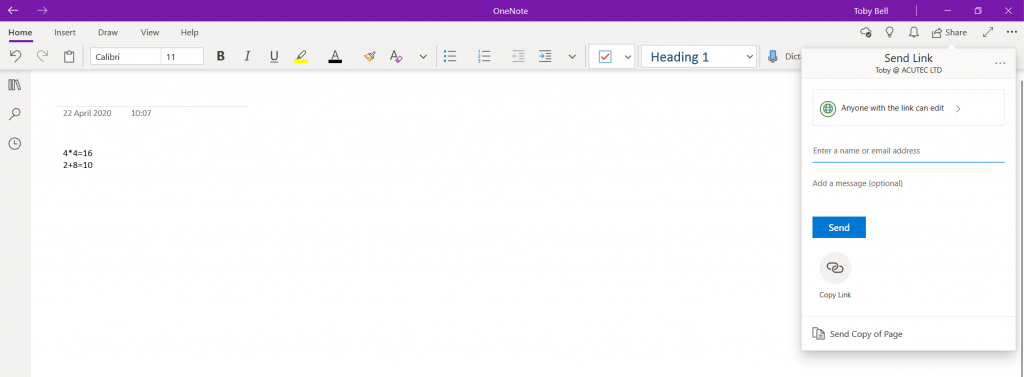Toggle Bold formatting
Image resolution: width=1024 pixels, height=377 pixels.
pos(221,57)
